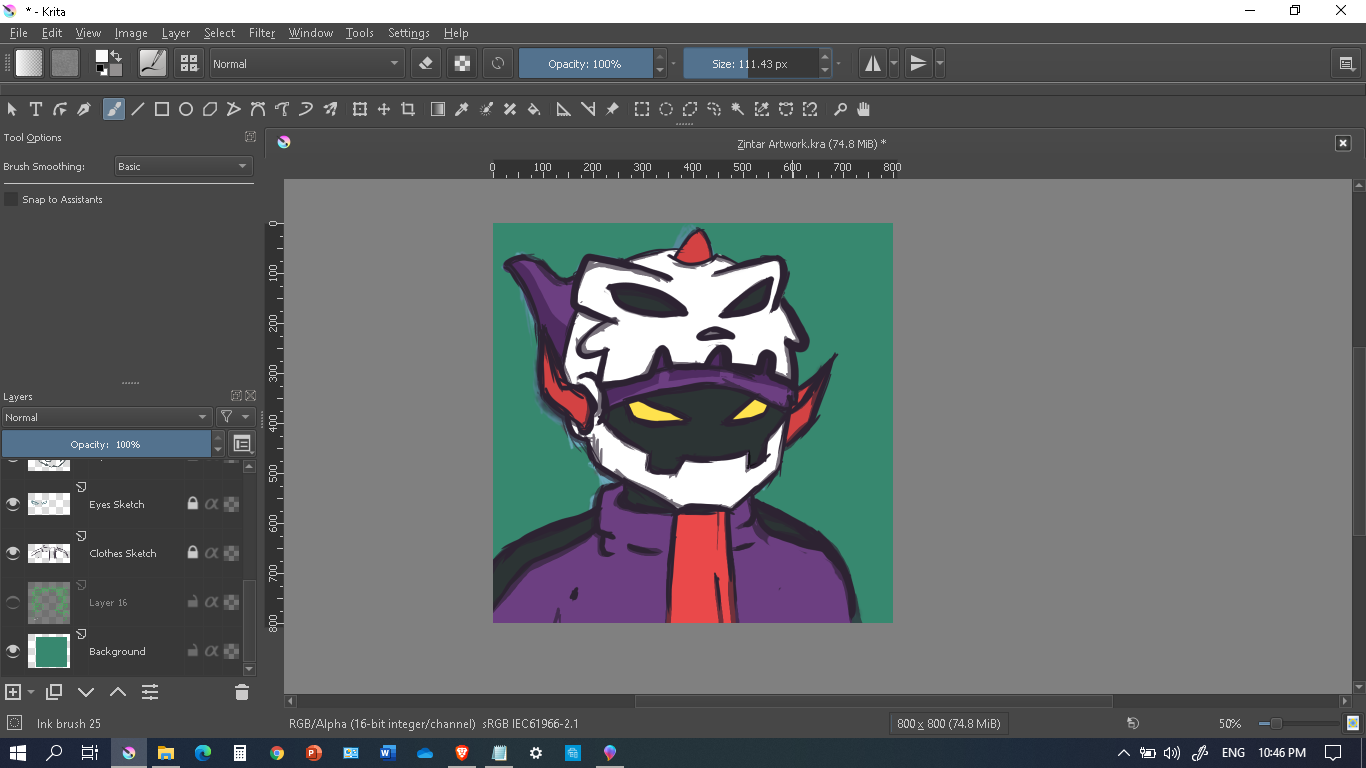Select the Assistant ruler tool
This screenshot has width=1366, height=768.
click(564, 109)
